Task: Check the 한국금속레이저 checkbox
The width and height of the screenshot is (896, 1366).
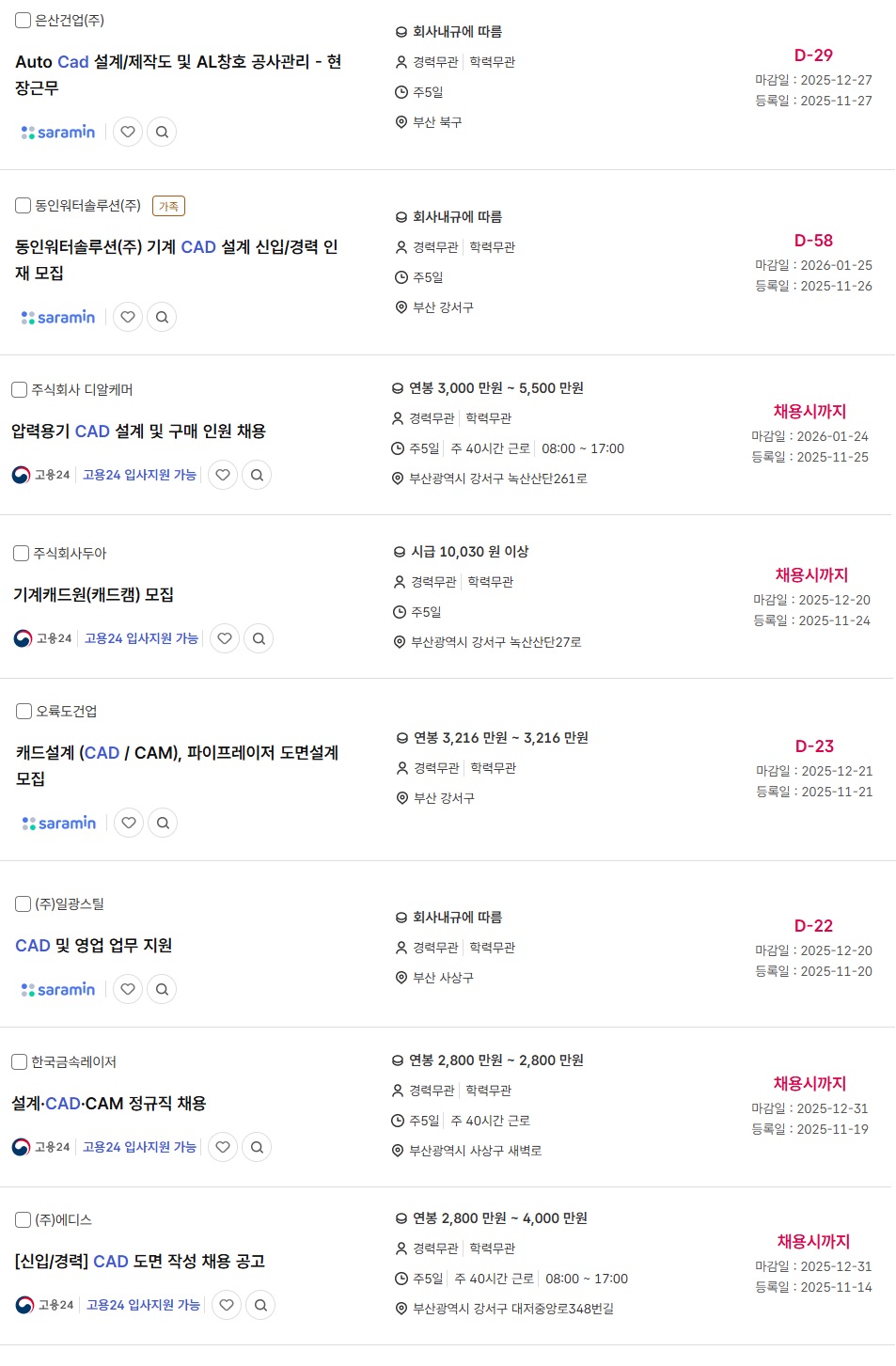Action: pyautogui.click(x=20, y=1061)
